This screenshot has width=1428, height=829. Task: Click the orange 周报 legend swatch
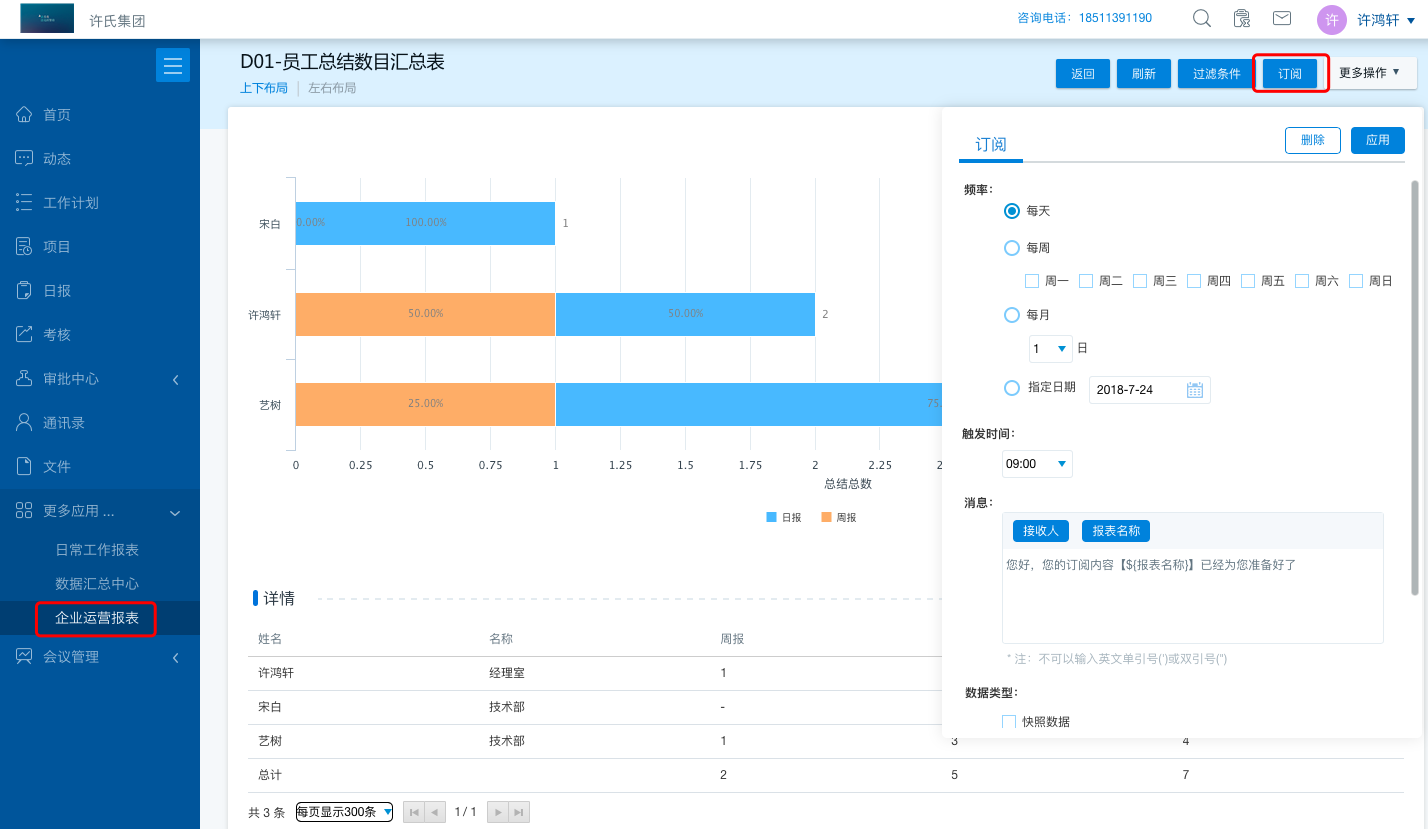point(826,517)
